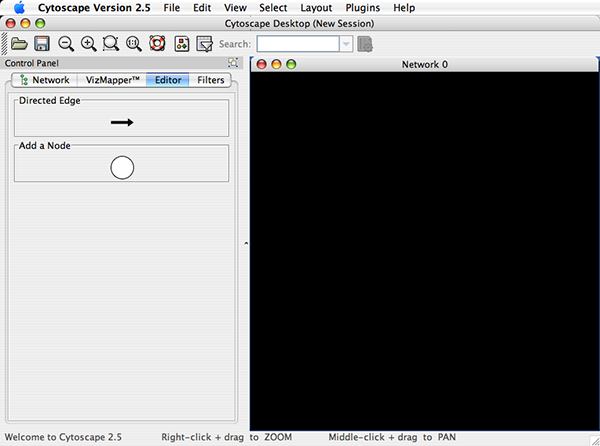
Task: Expand the Search dropdown arrow
Action: [x=346, y=44]
